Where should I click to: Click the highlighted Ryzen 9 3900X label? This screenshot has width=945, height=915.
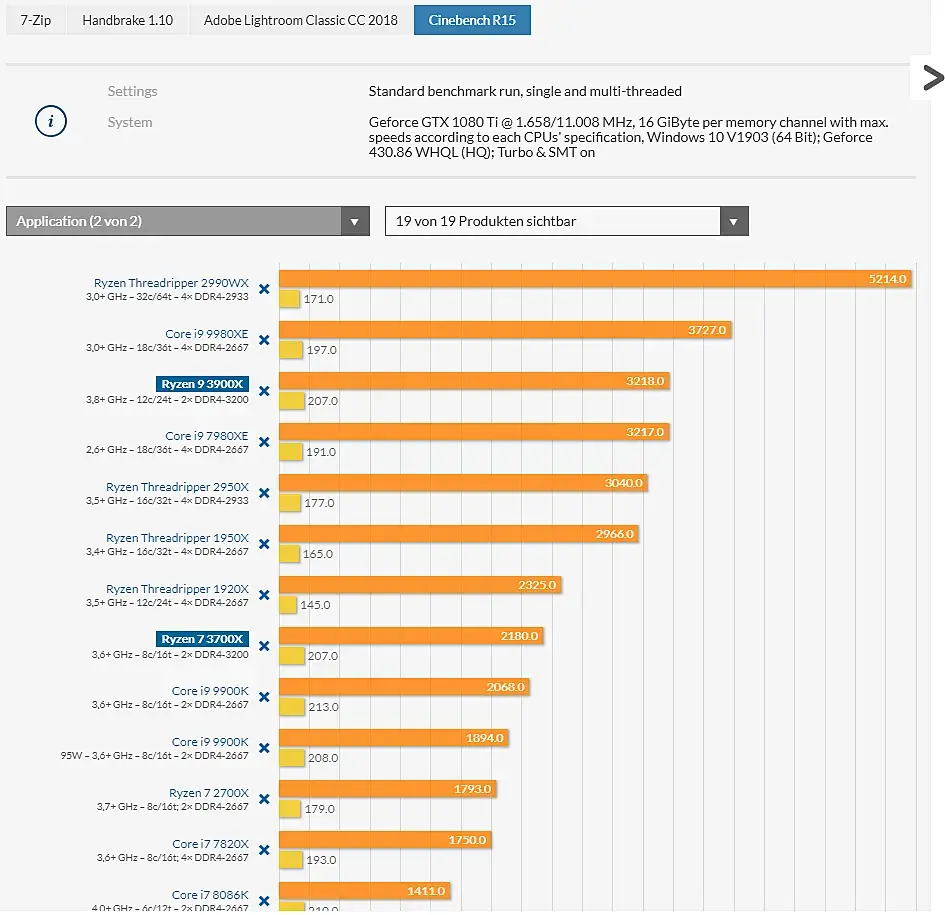pos(203,384)
